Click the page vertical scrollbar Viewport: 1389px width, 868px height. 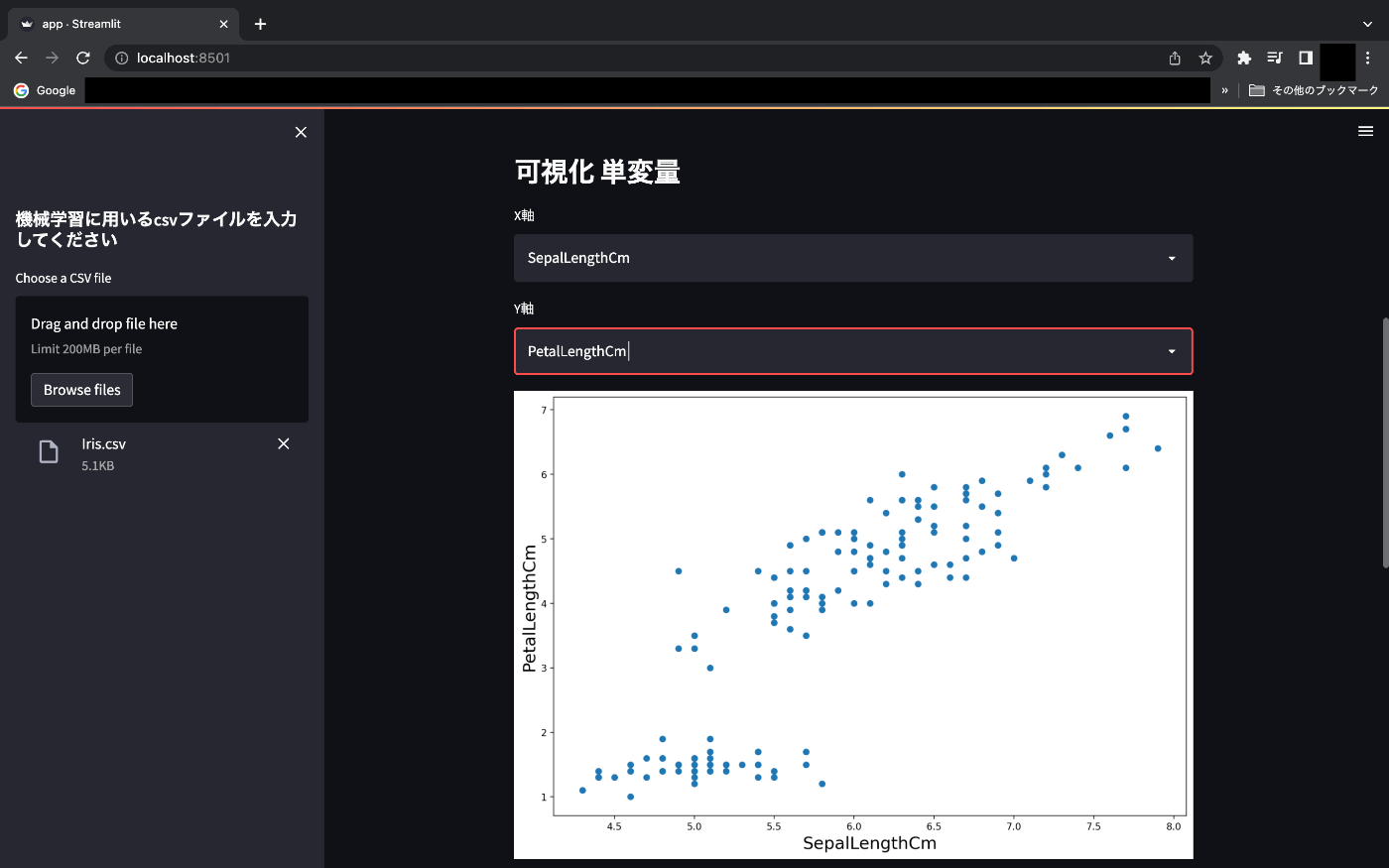[1385, 441]
